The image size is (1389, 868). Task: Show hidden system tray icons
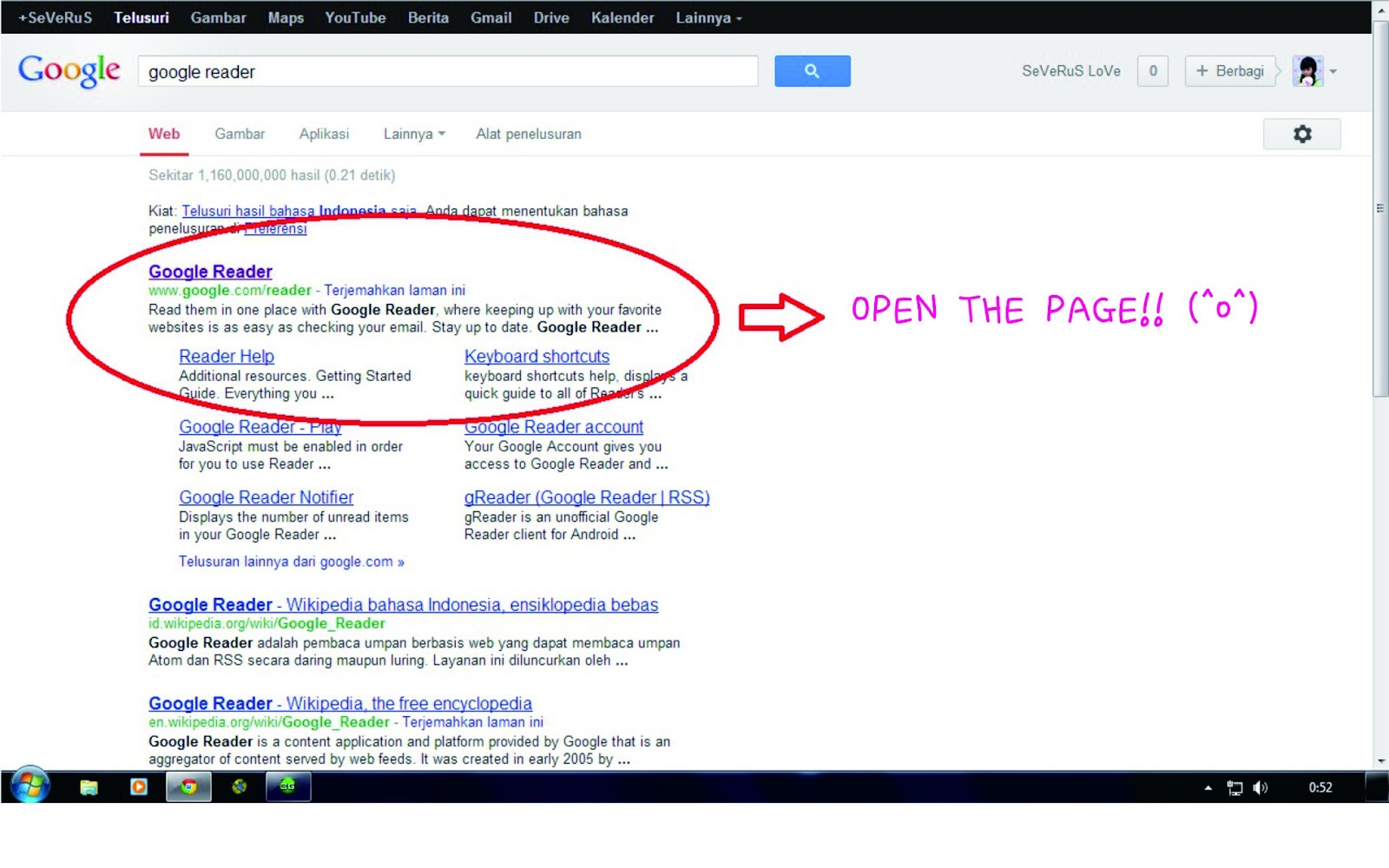tap(1208, 788)
